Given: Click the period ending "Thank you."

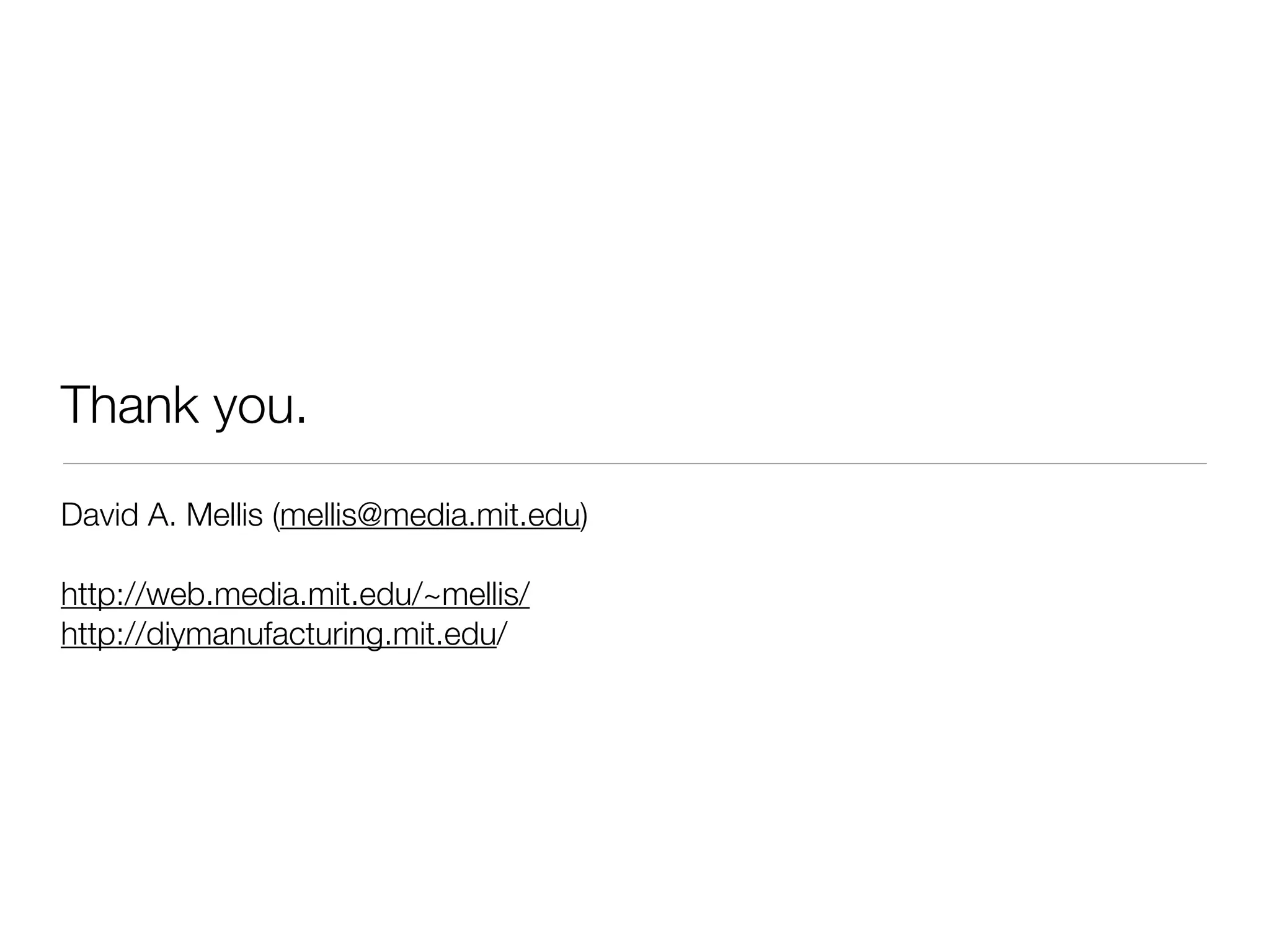Looking at the screenshot, I should pyautogui.click(x=301, y=421).
